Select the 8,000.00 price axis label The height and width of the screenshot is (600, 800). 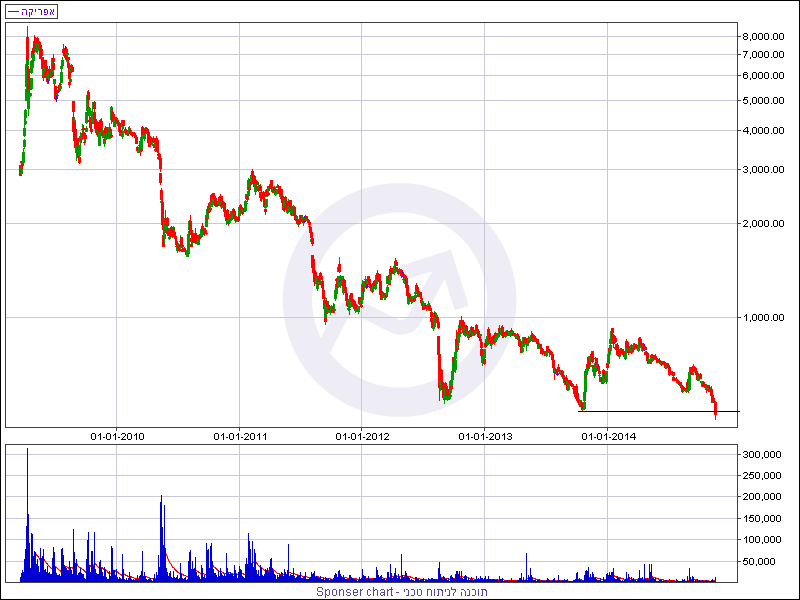pyautogui.click(x=763, y=36)
